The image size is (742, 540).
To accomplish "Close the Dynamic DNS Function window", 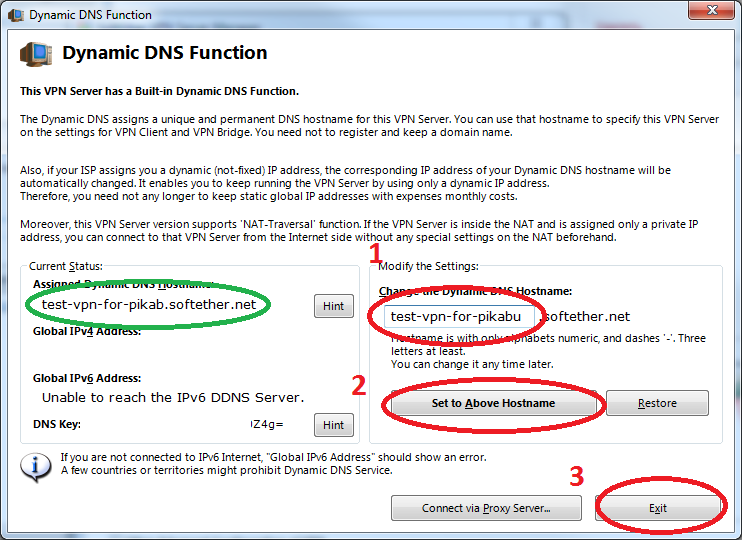I will click(x=711, y=10).
